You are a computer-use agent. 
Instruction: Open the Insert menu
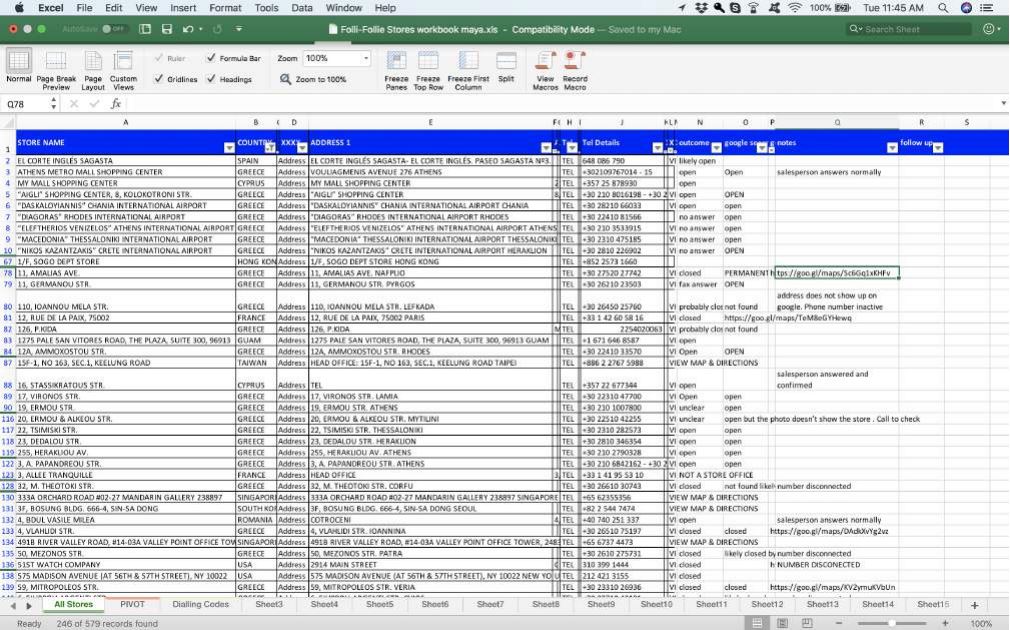(183, 8)
